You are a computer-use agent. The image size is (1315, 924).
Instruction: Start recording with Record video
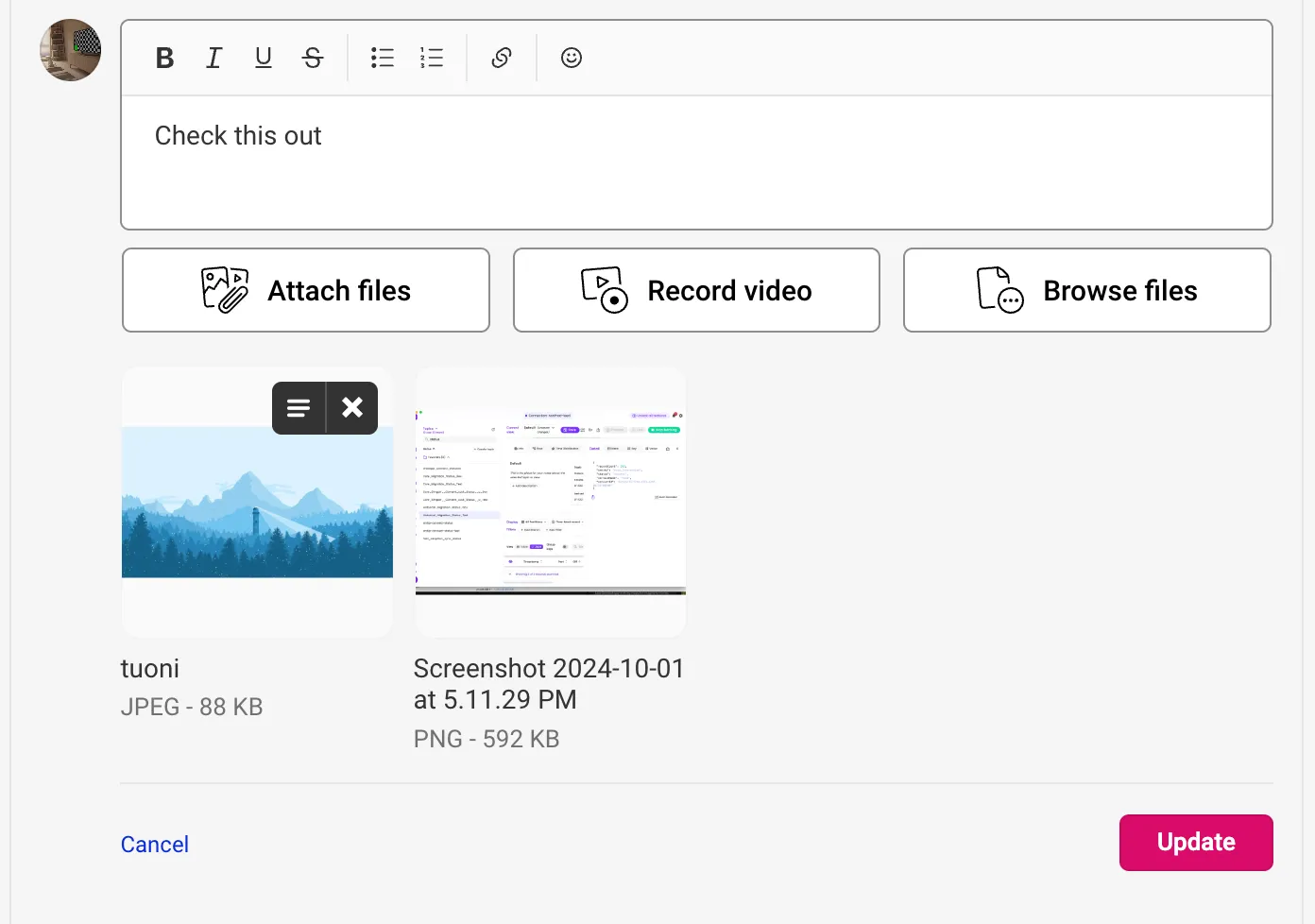click(696, 290)
